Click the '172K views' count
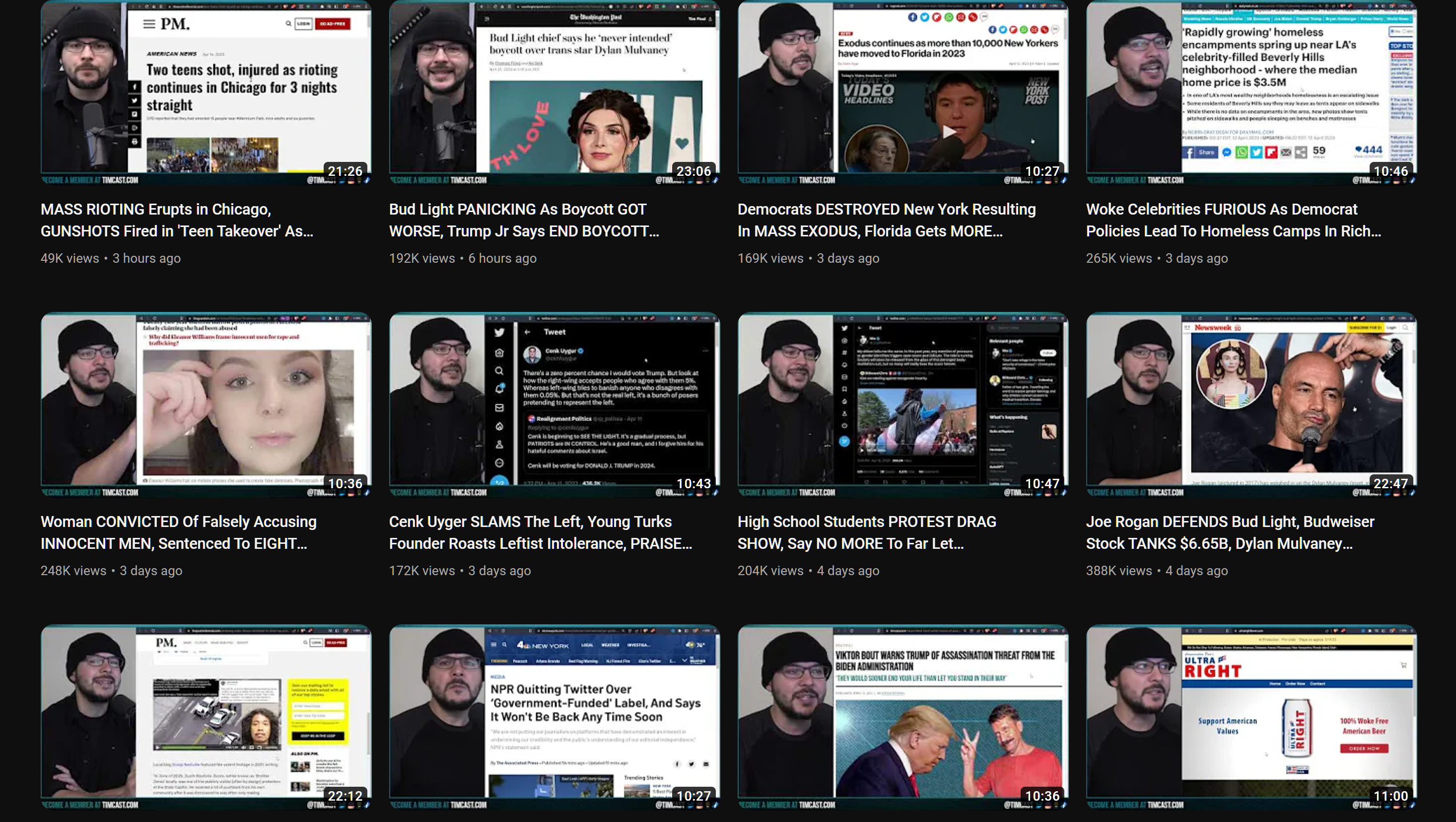This screenshot has height=822, width=1456. point(422,571)
